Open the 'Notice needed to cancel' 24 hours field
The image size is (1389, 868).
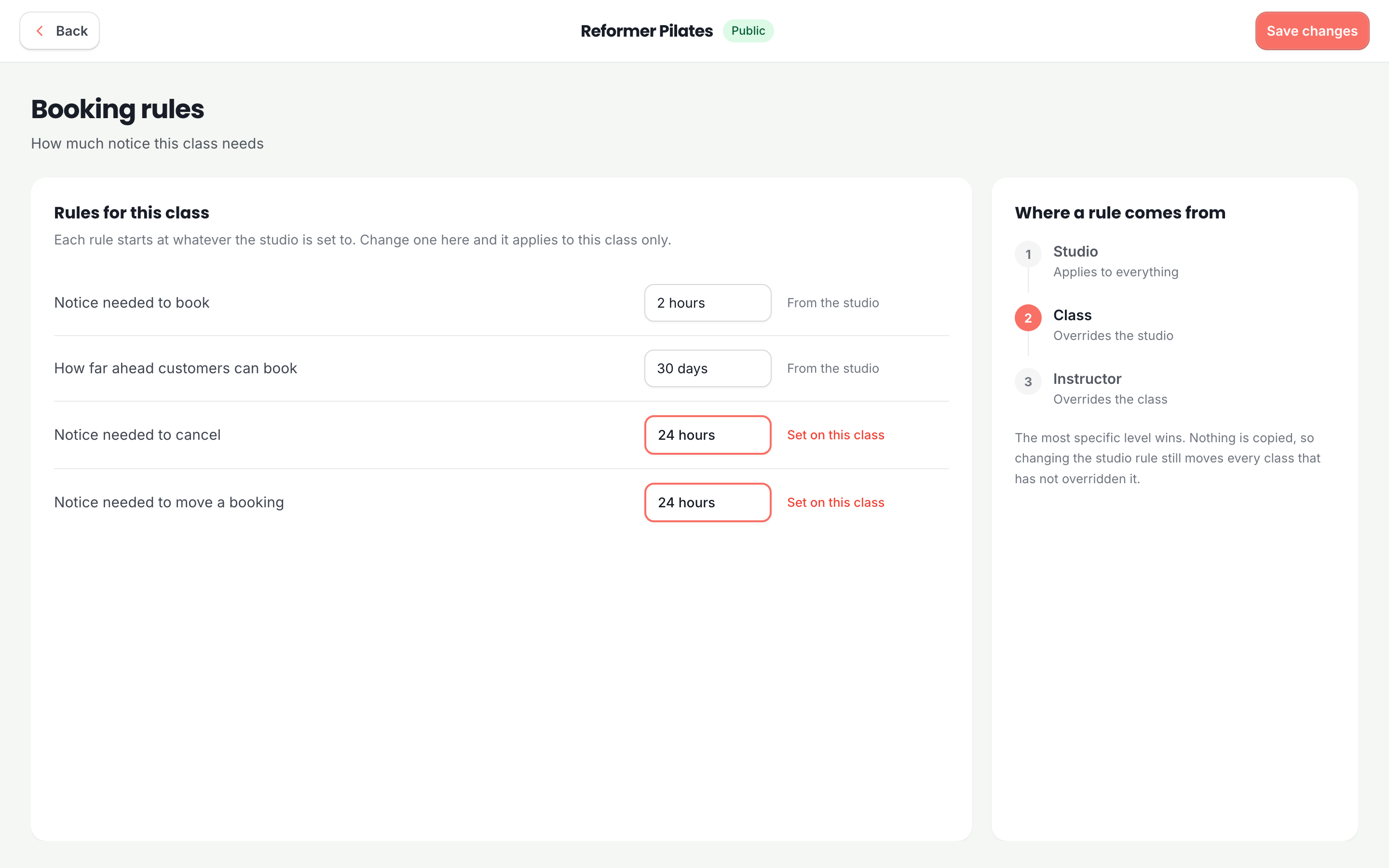(707, 434)
